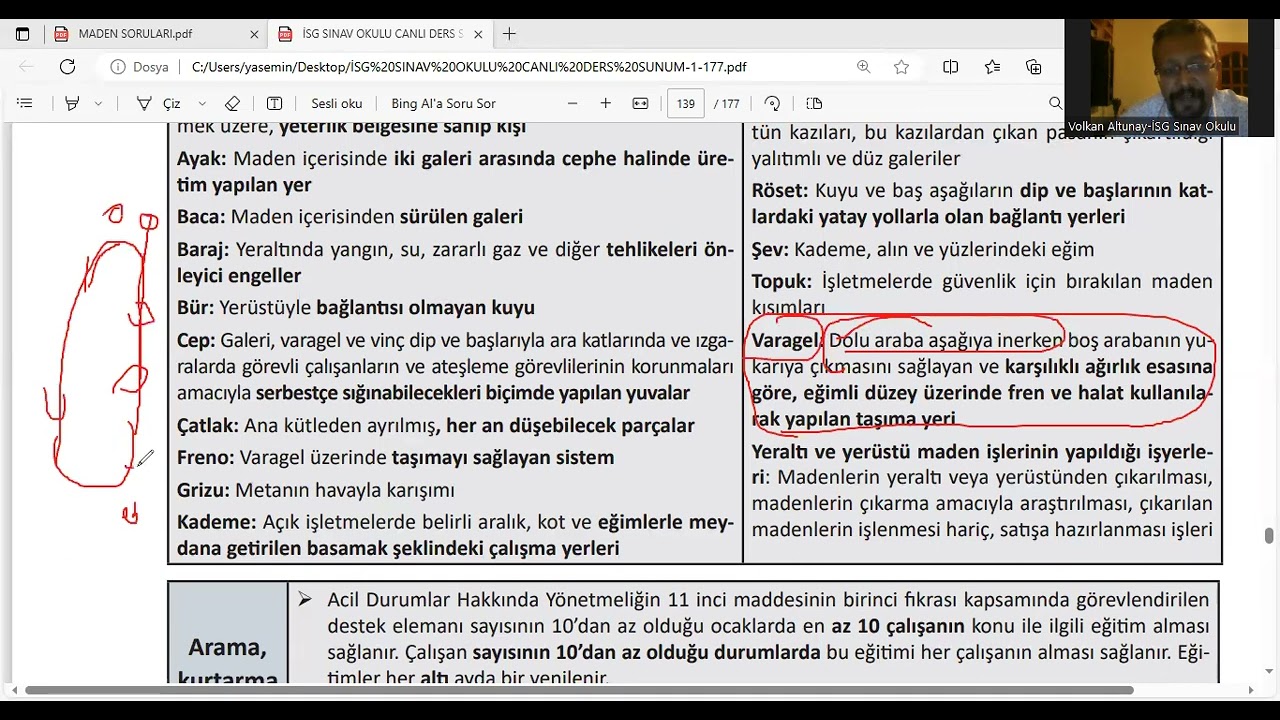
Task: Open a new browser tab
Action: tap(509, 34)
